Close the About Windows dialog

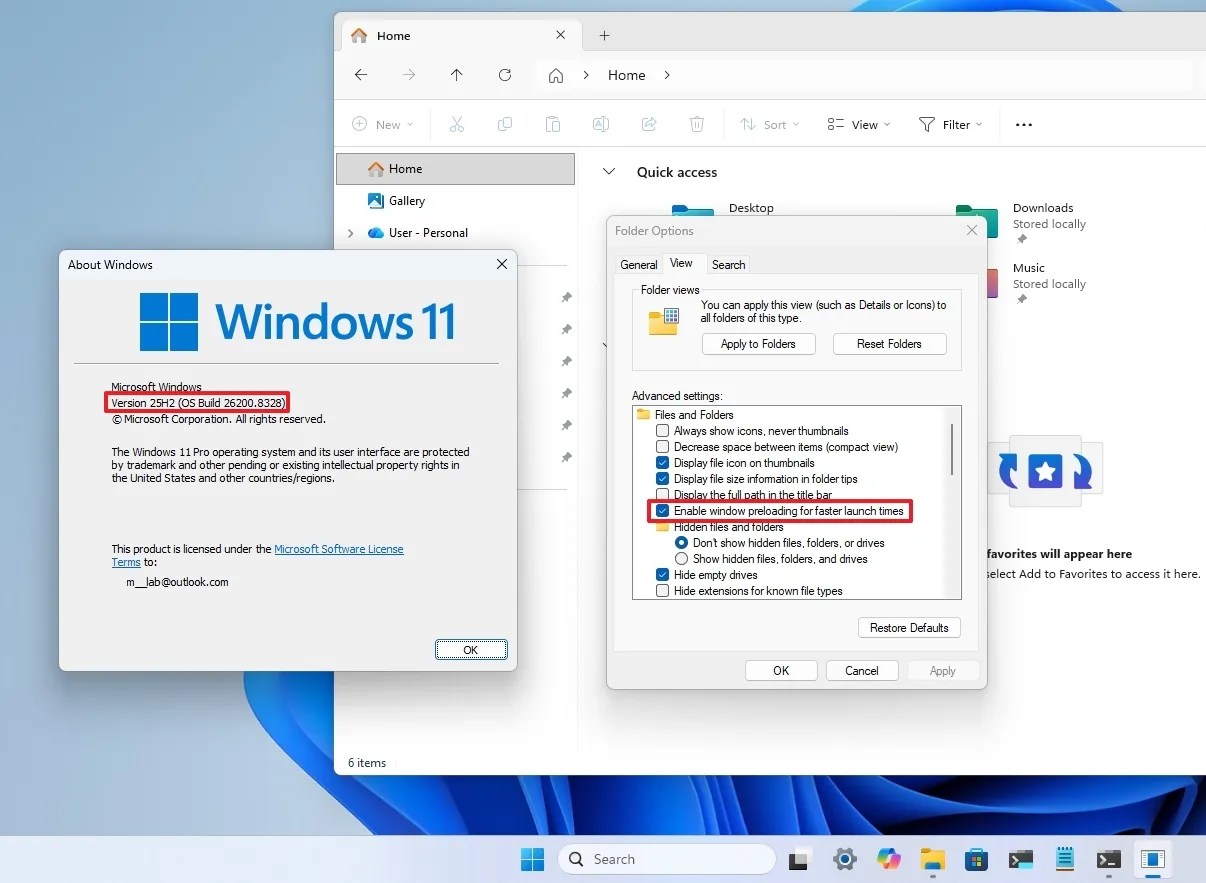[x=502, y=265]
